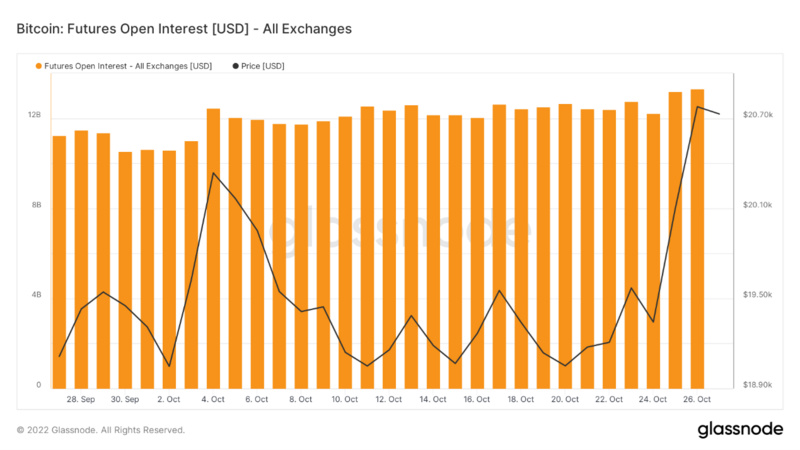Click the 4B left axis label
The width and height of the screenshot is (800, 450).
(34, 295)
